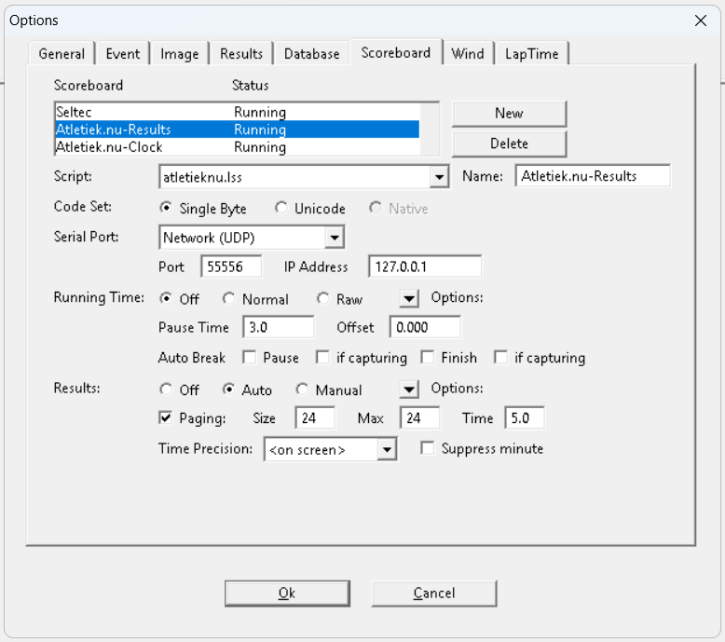
Task: Set Results mode to Manual
Action: pyautogui.click(x=303, y=390)
